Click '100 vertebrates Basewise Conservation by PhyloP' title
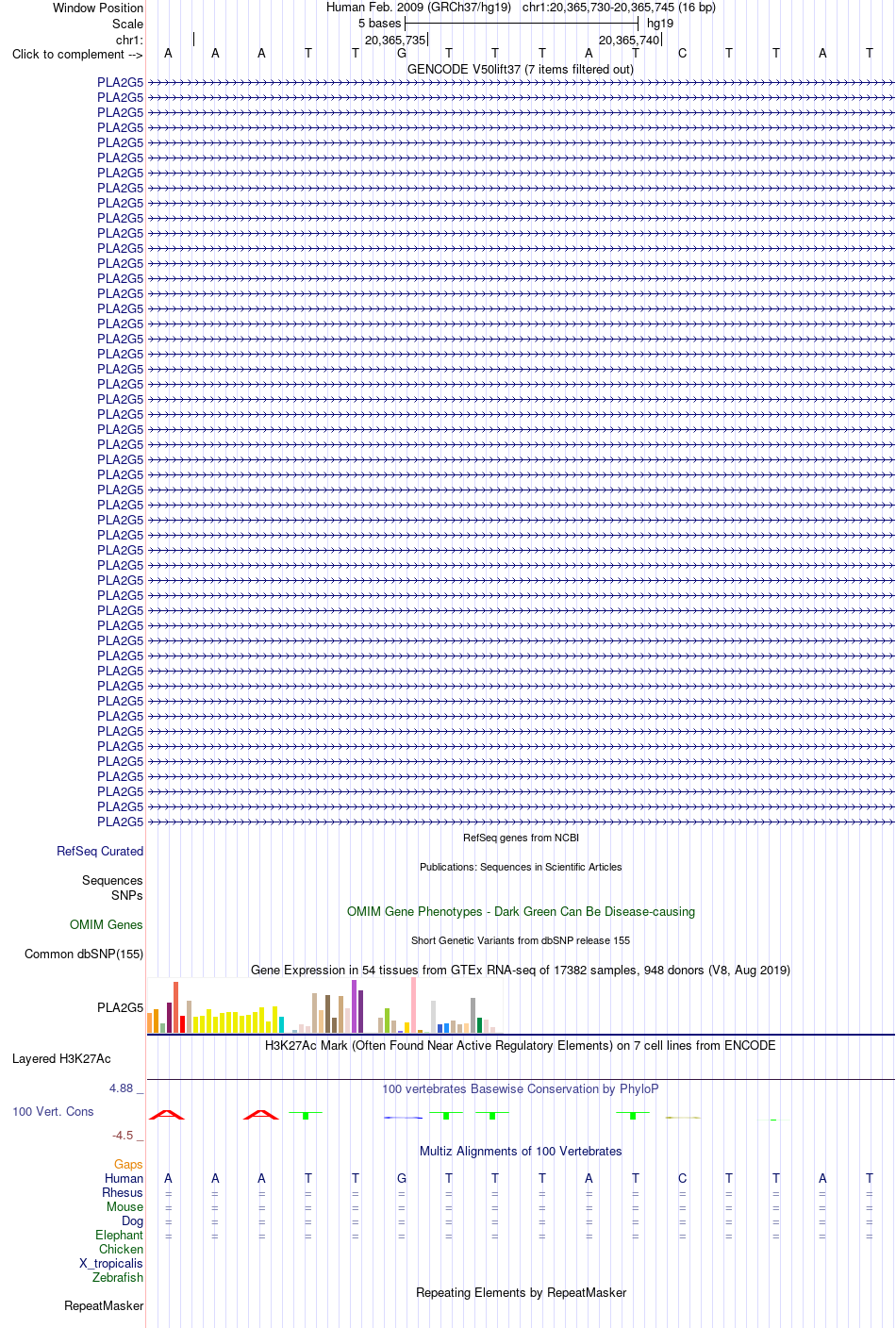The image size is (896, 1328). click(521, 1088)
